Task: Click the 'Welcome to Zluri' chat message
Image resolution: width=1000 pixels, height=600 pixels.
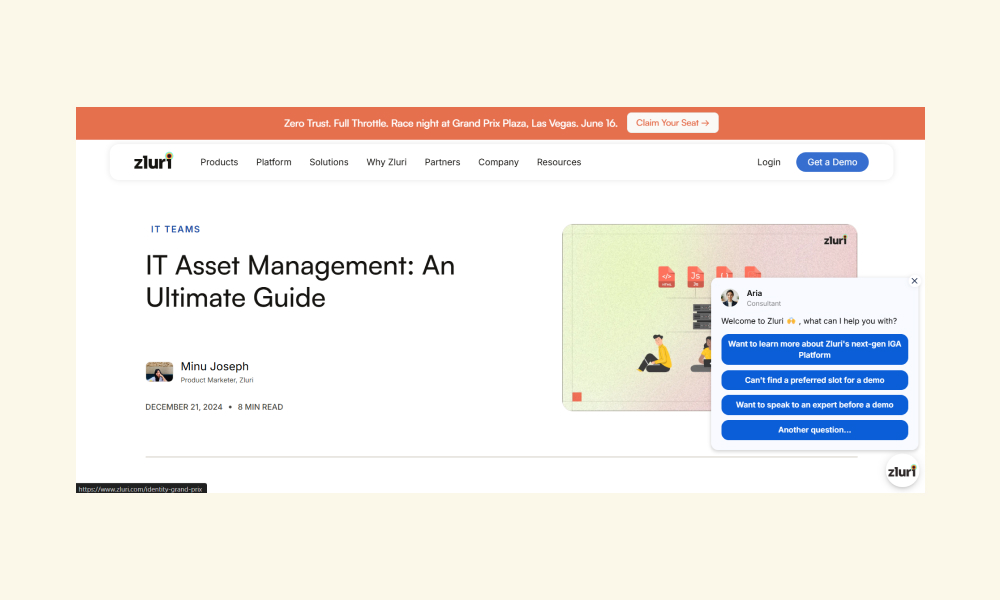Action: pos(809,321)
